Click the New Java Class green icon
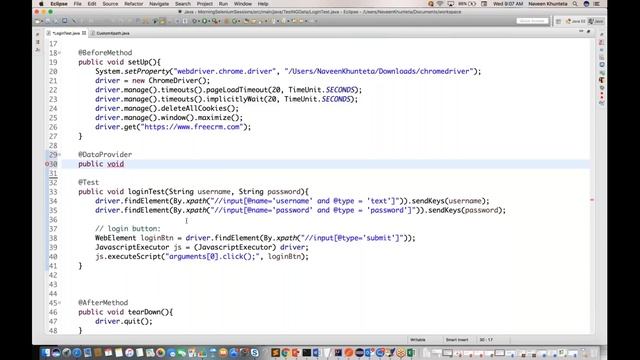The height and width of the screenshot is (360, 640). pyautogui.click(x=234, y=21)
